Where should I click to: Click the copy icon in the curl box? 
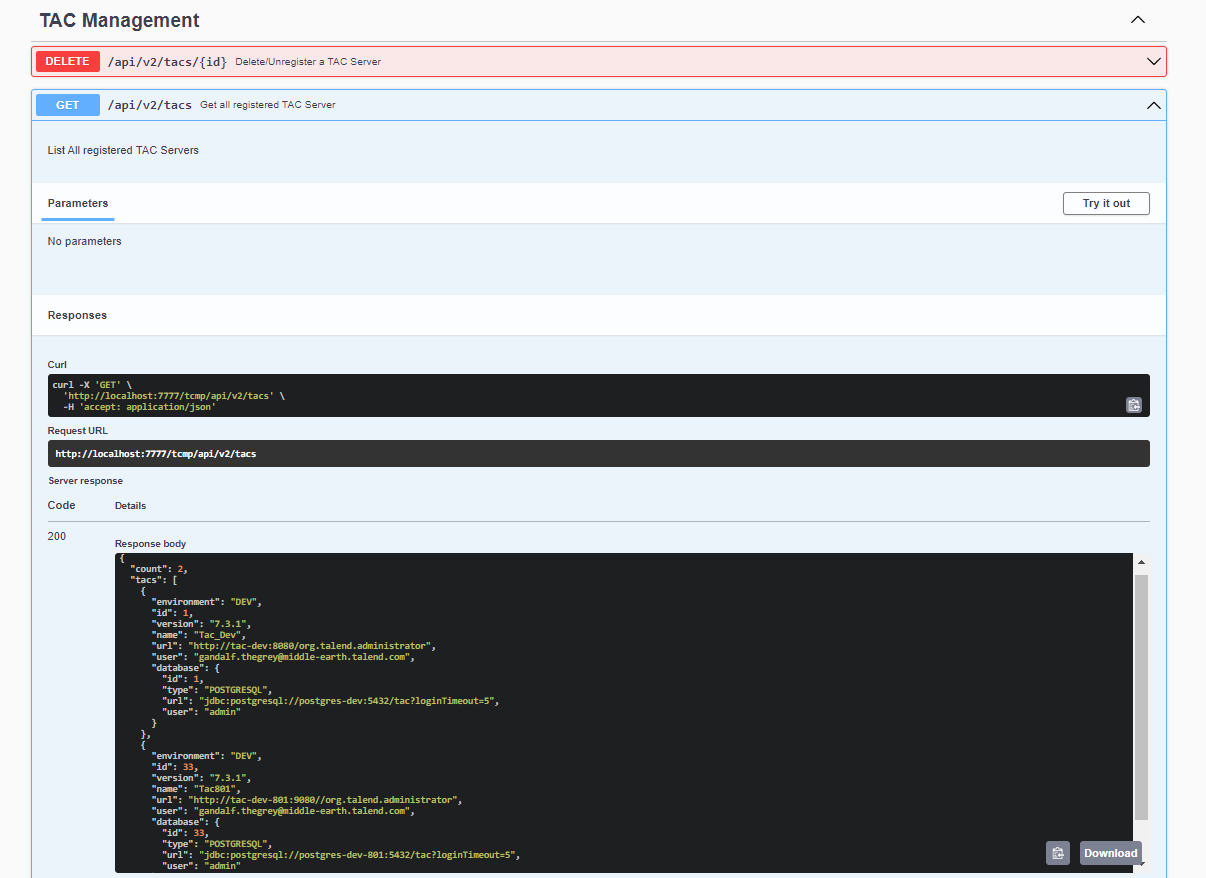1133,405
